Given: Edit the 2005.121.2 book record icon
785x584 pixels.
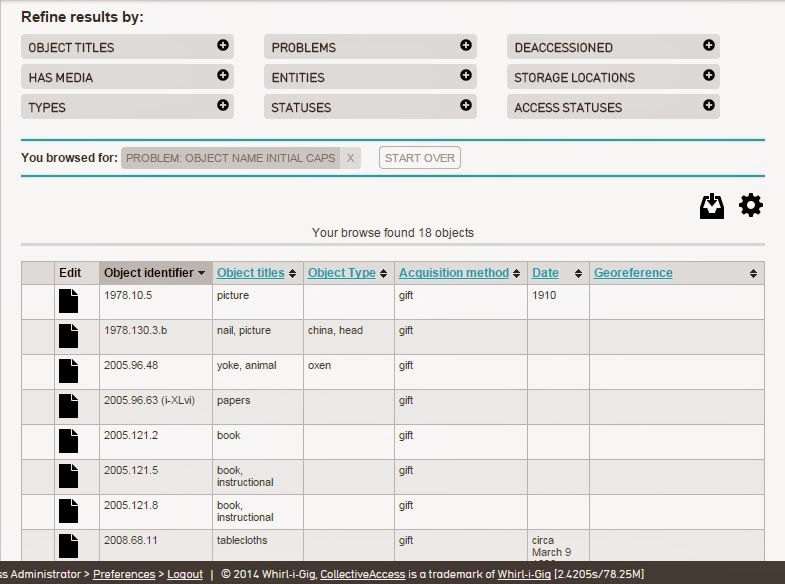Looking at the screenshot, I should tap(68, 441).
